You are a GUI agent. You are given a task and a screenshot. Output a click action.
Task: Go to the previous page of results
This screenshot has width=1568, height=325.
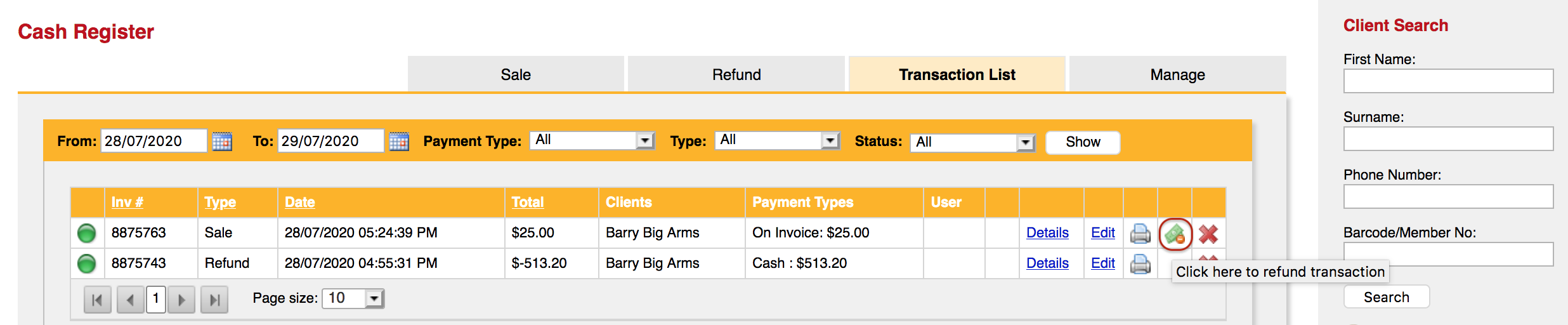(x=130, y=300)
